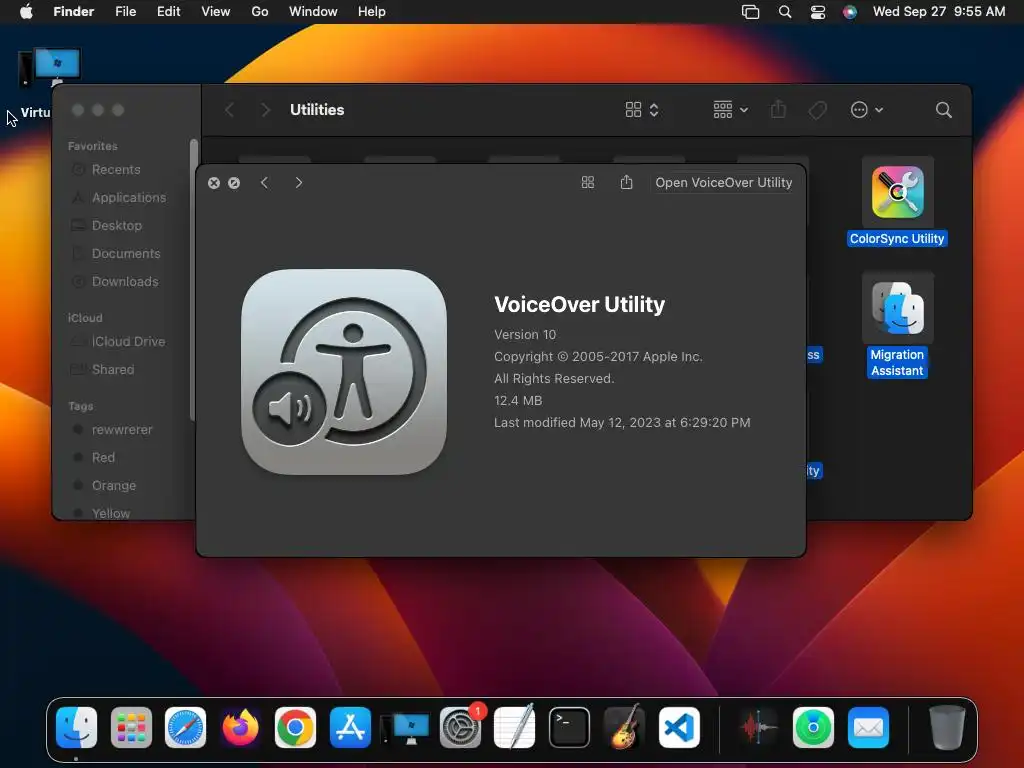Screen dimensions: 1024x768
Task: Select the ColorSync Utility icon in Finder
Action: 898,192
